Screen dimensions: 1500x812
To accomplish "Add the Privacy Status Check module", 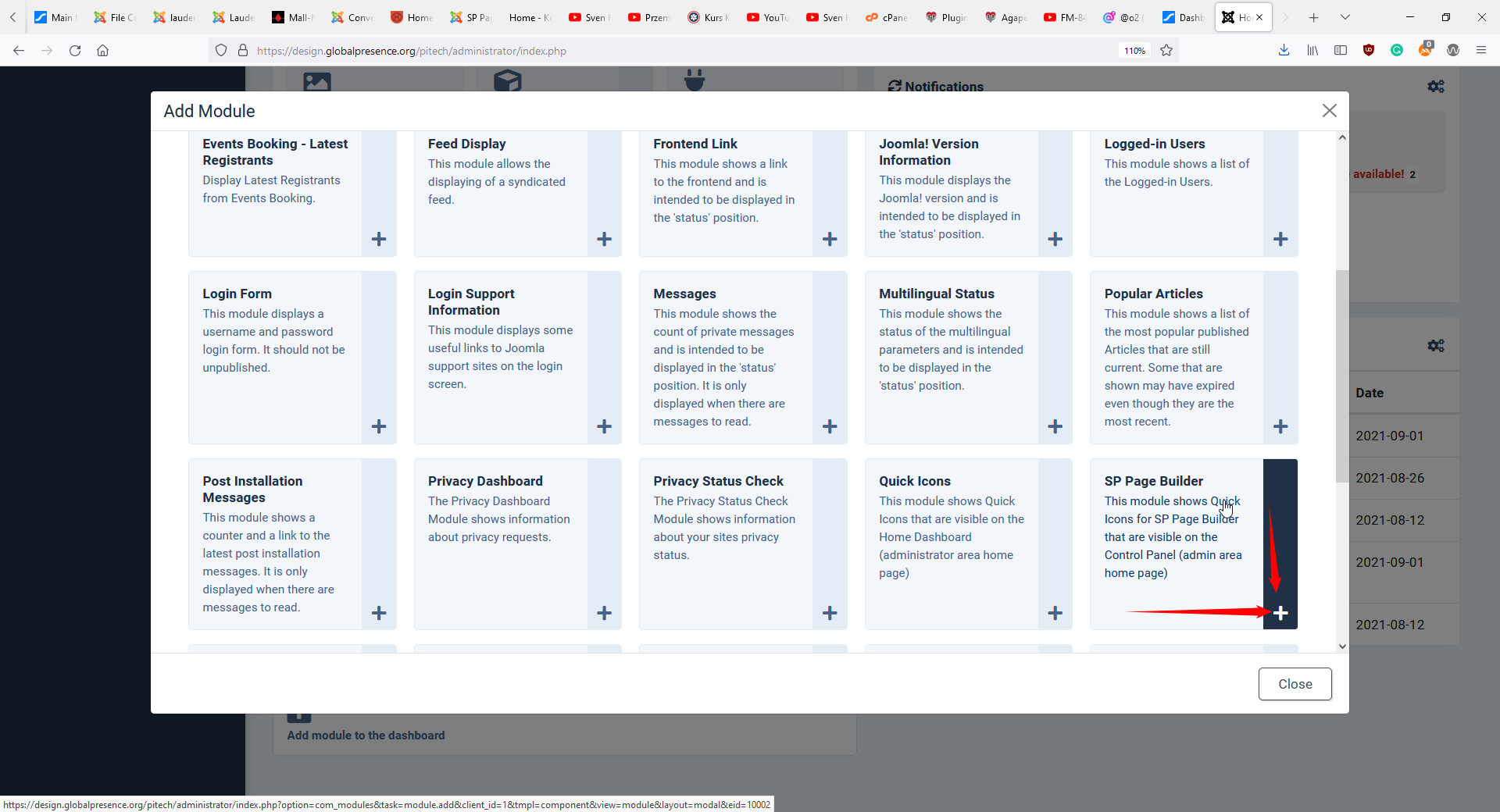I will click(830, 613).
